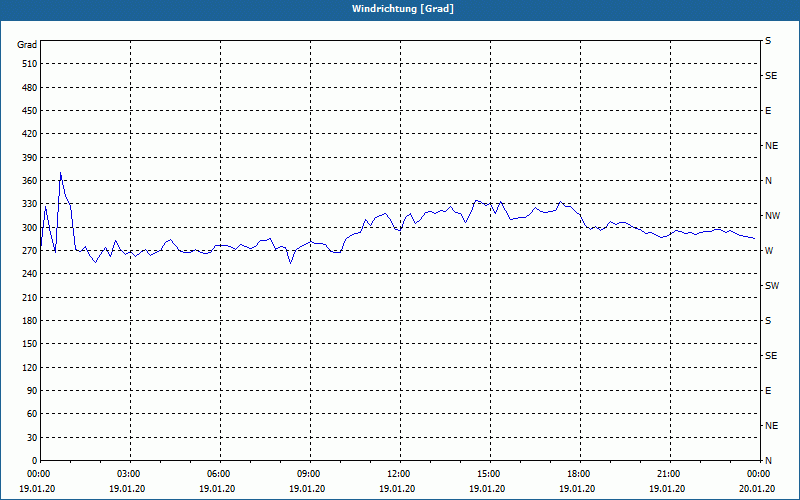
Task: Select the W compass label on the right axis
Action: [769, 251]
